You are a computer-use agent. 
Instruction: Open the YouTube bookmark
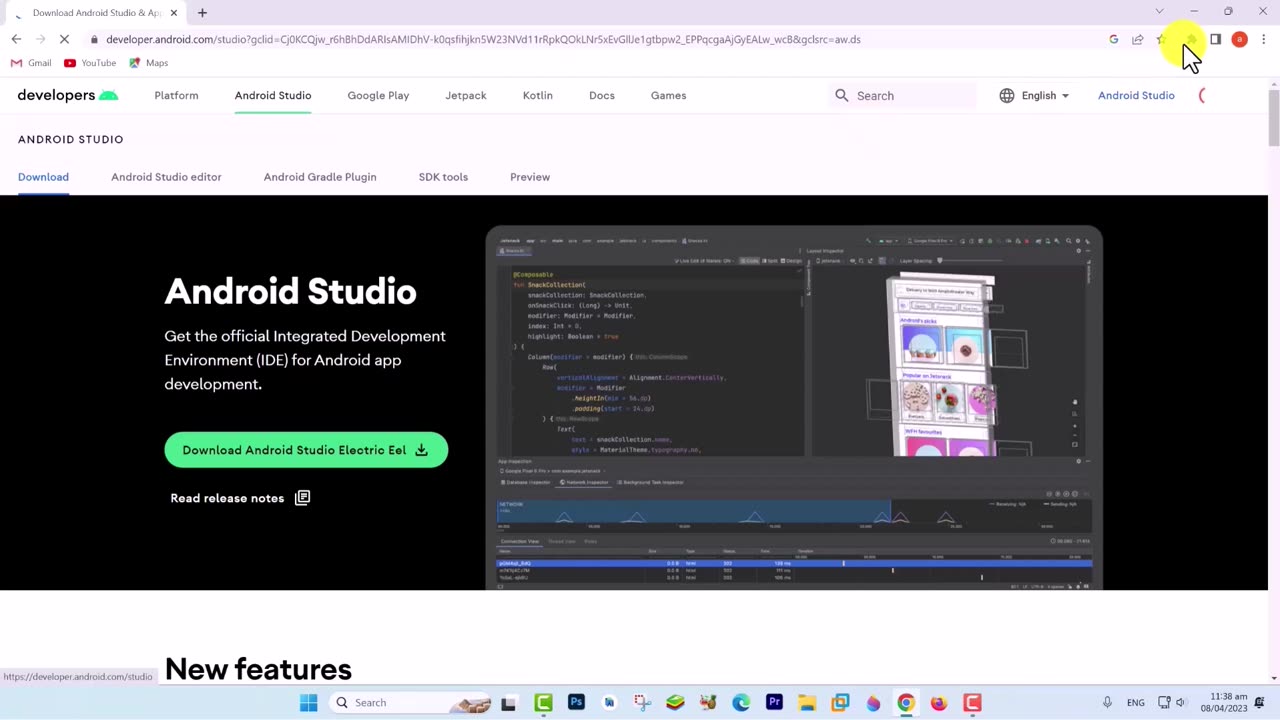click(x=90, y=63)
